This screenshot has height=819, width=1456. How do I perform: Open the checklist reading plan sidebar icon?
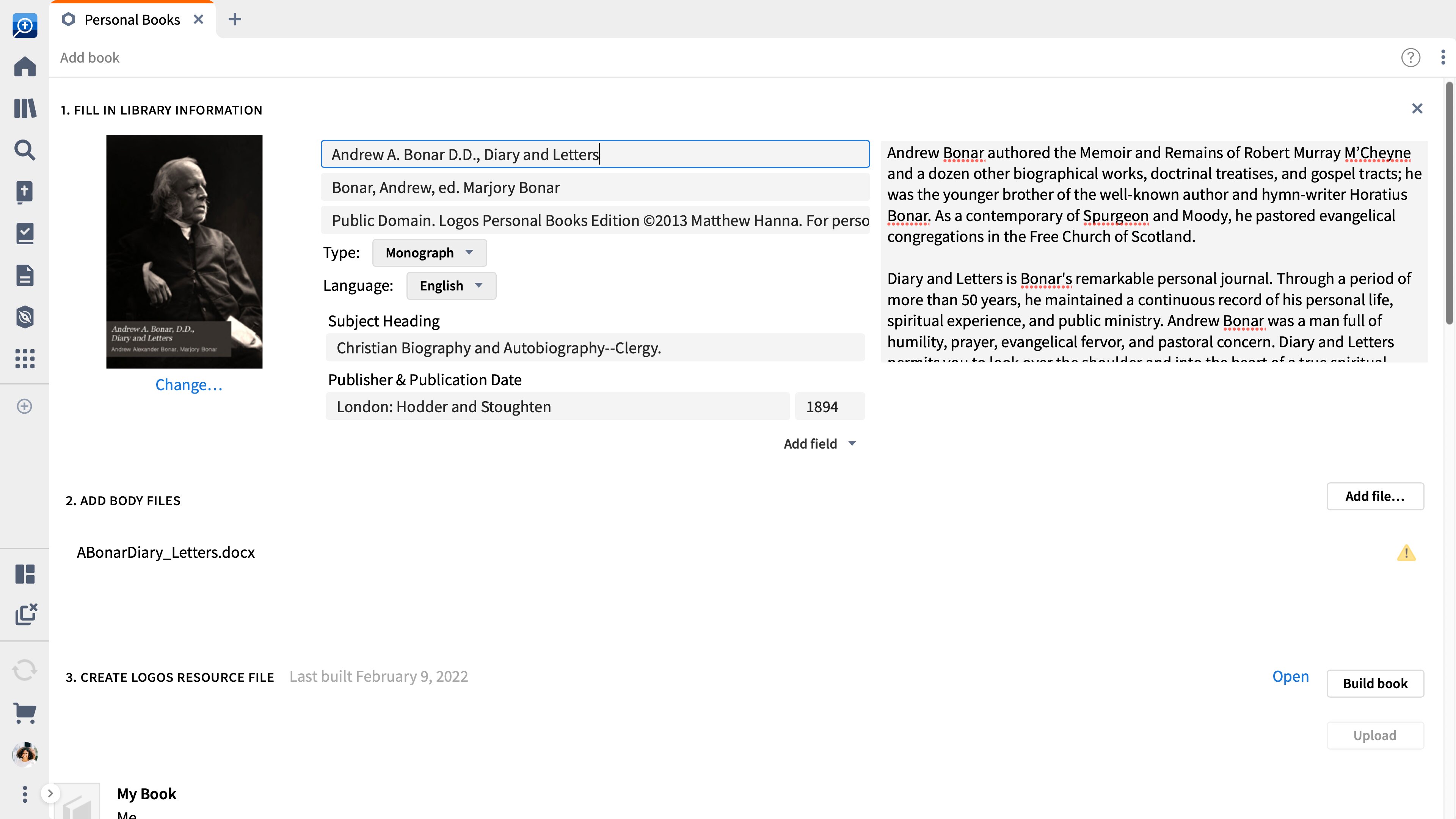25,234
